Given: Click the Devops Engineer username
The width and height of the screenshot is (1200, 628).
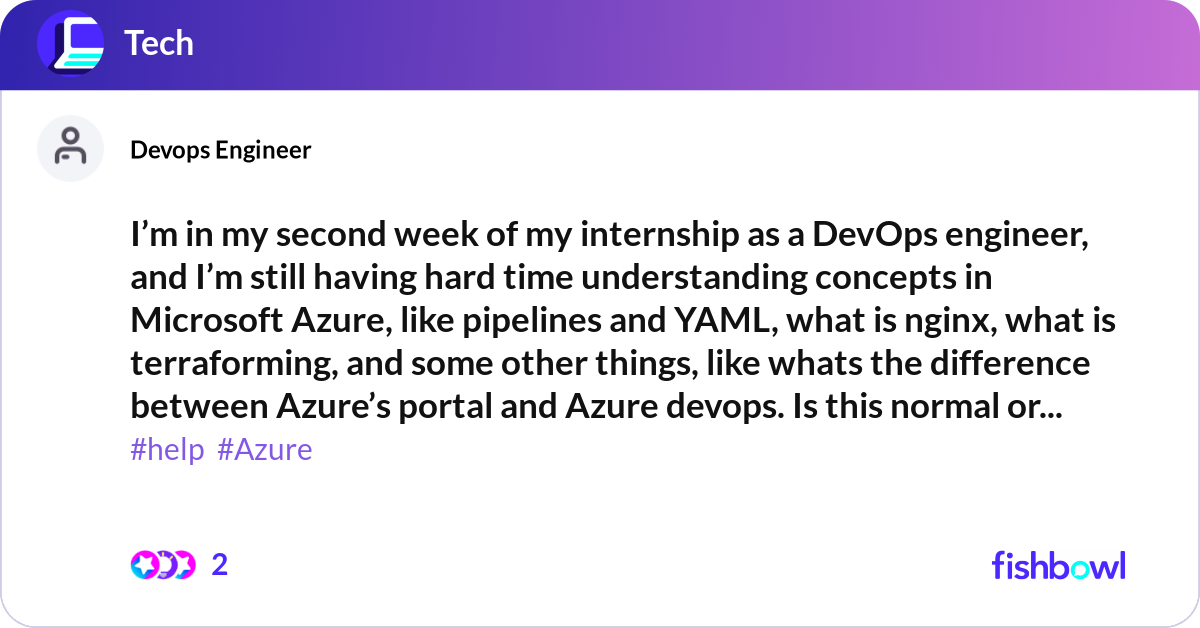Looking at the screenshot, I should (222, 149).
